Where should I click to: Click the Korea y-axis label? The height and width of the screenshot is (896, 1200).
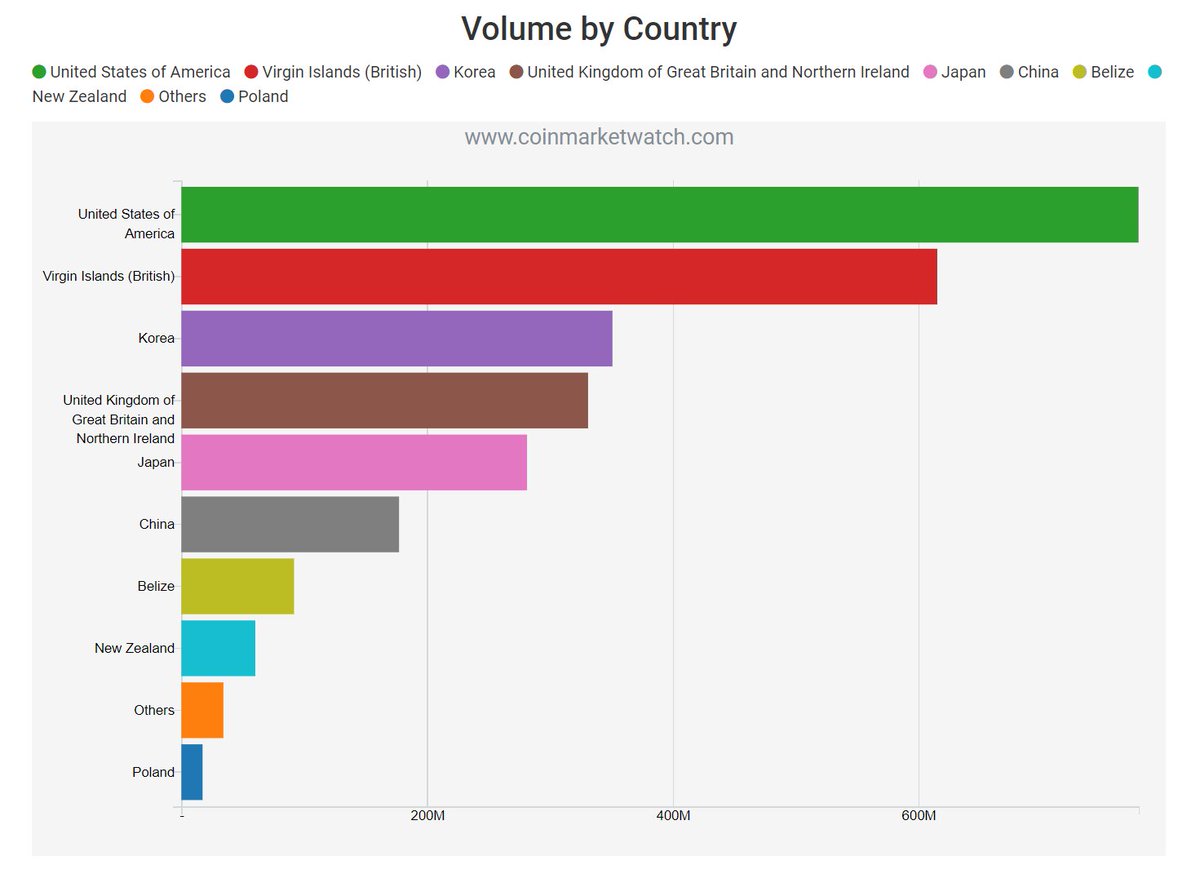point(157,338)
